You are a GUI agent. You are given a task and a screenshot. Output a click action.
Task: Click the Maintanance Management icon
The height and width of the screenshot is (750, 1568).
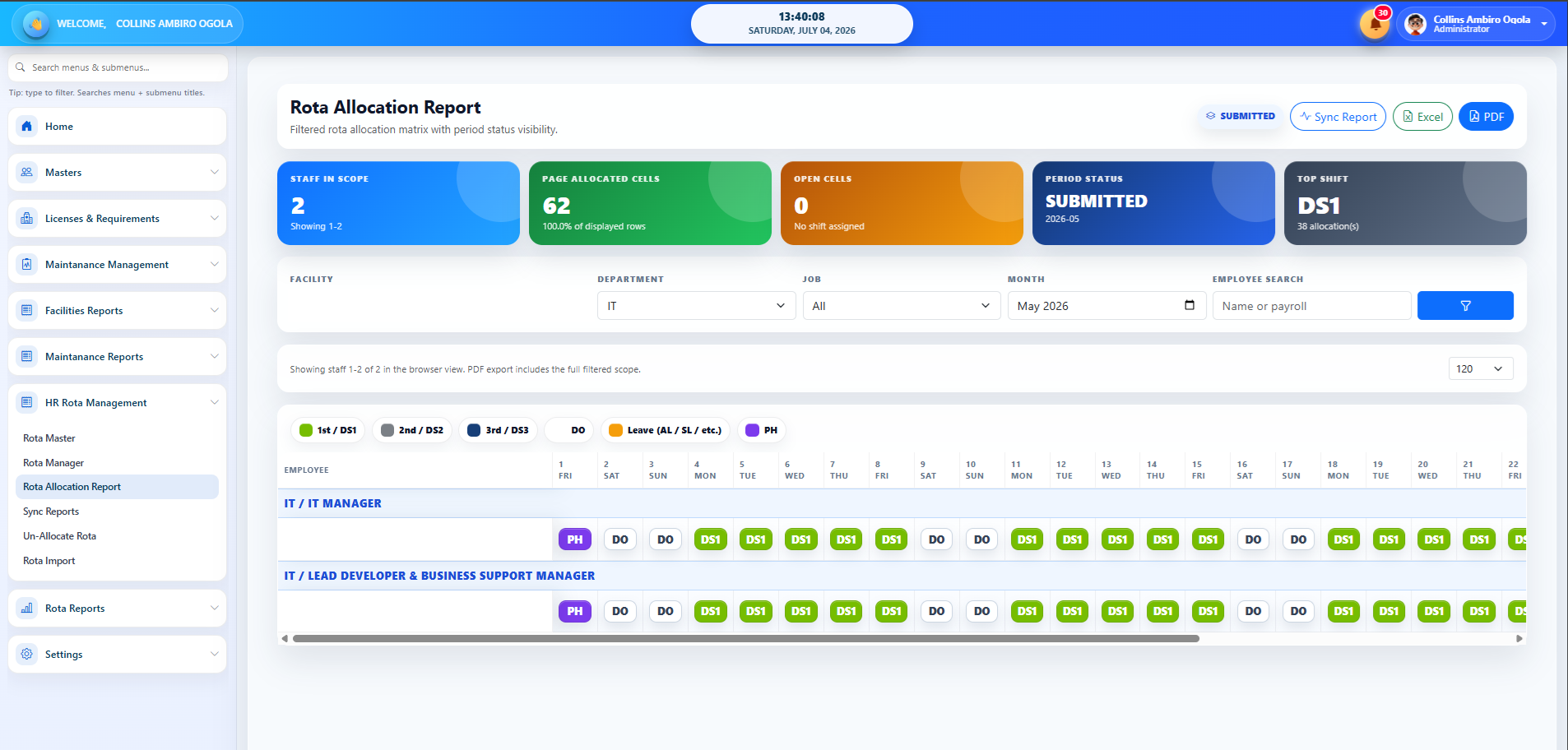(27, 265)
